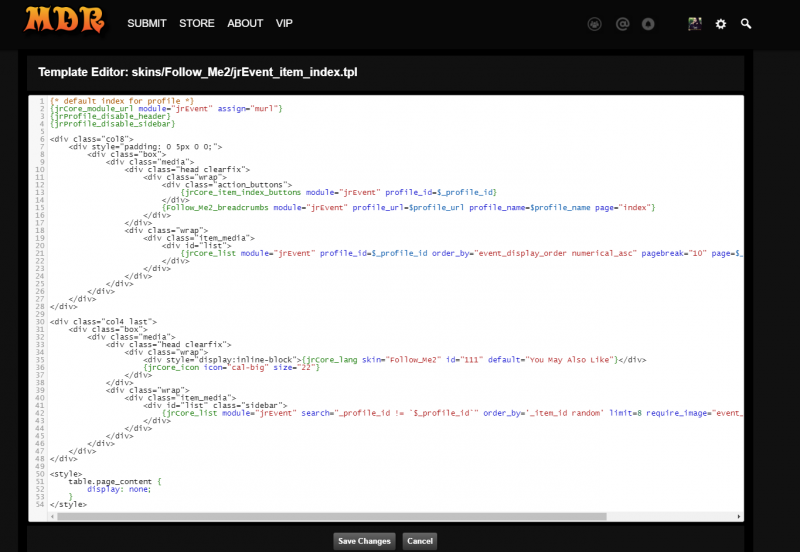800x552 pixels.
Task: Open the @ mentions icon
Action: (x=621, y=23)
